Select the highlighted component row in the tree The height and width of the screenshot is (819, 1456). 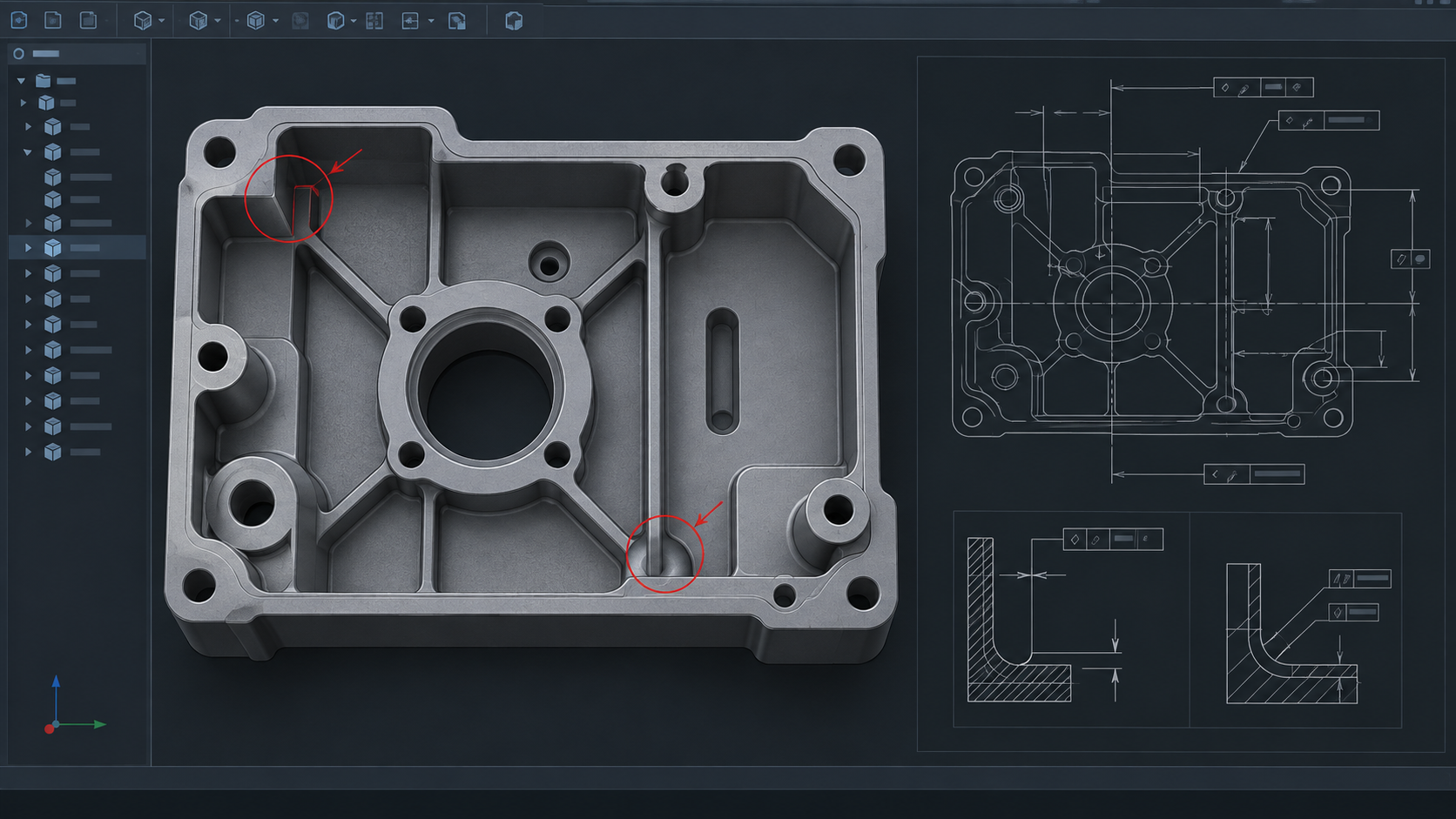click(x=78, y=248)
